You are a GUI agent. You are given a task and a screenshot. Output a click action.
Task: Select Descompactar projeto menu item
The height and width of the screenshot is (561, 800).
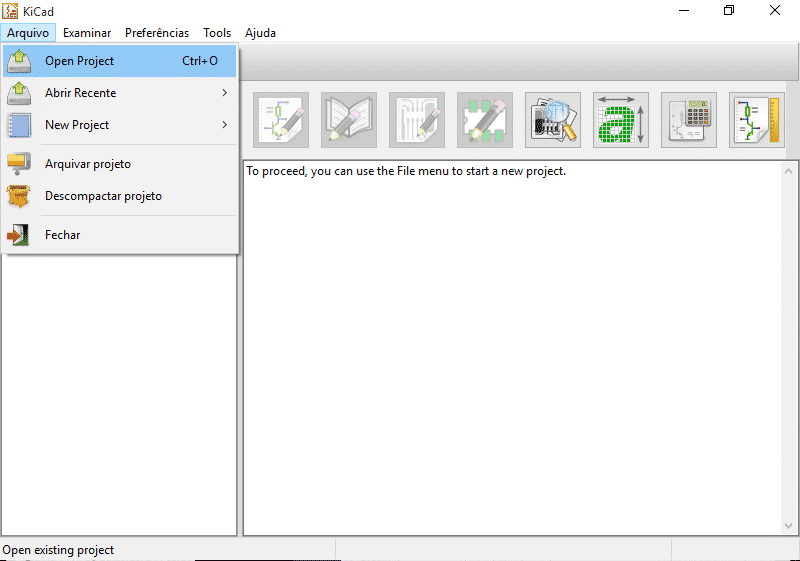tap(120, 196)
